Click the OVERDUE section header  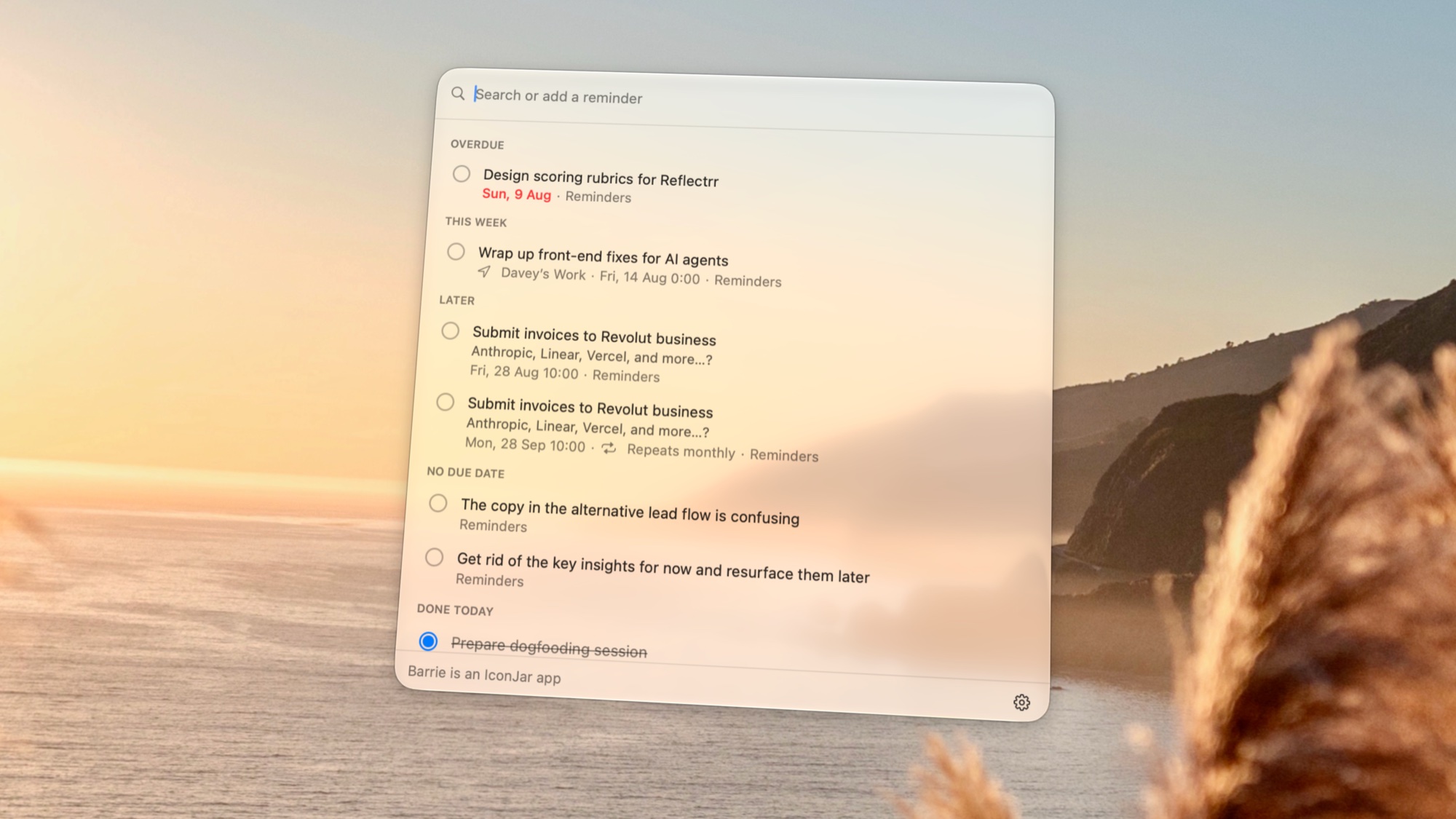[478, 144]
